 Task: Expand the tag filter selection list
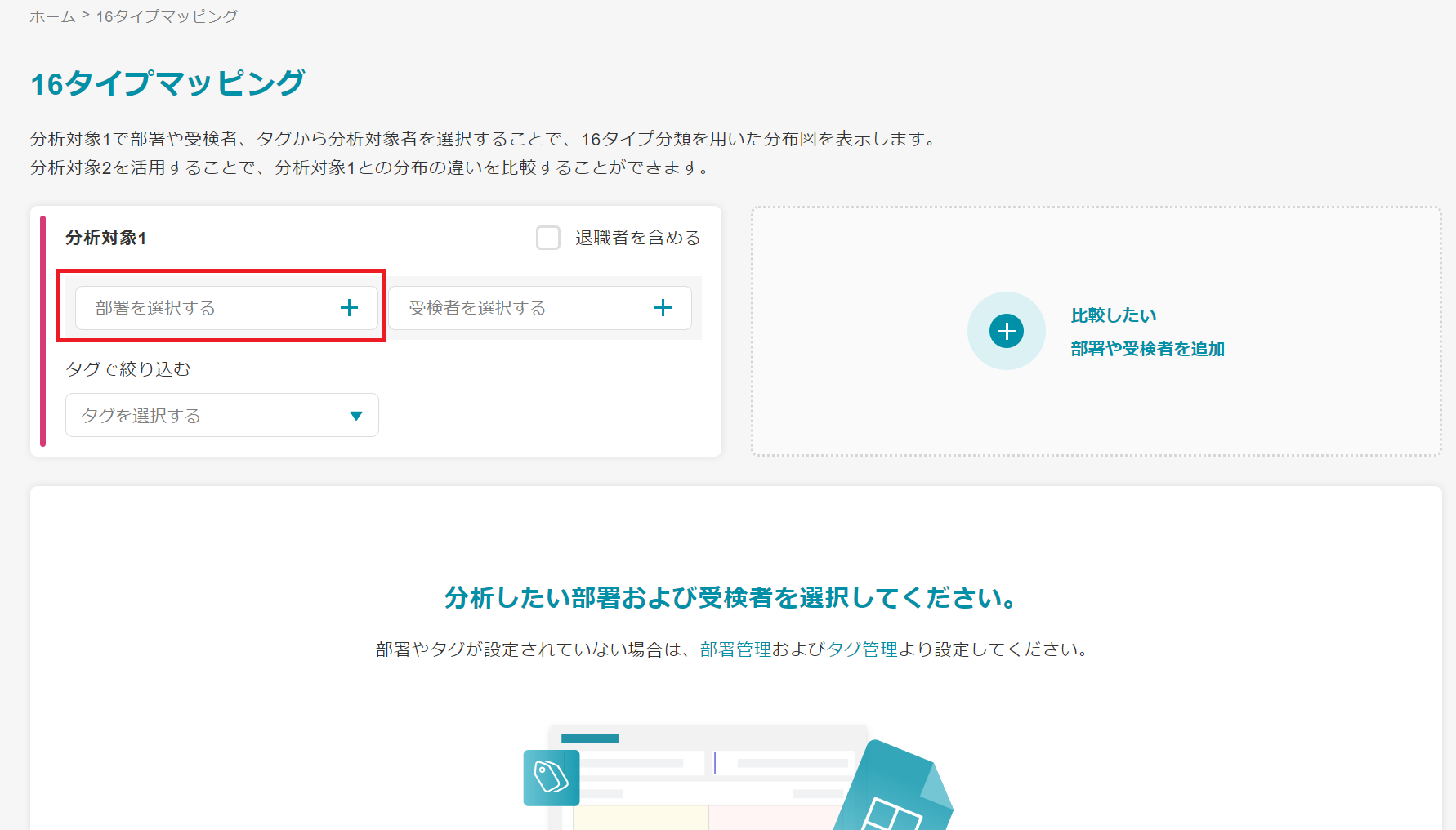221,415
